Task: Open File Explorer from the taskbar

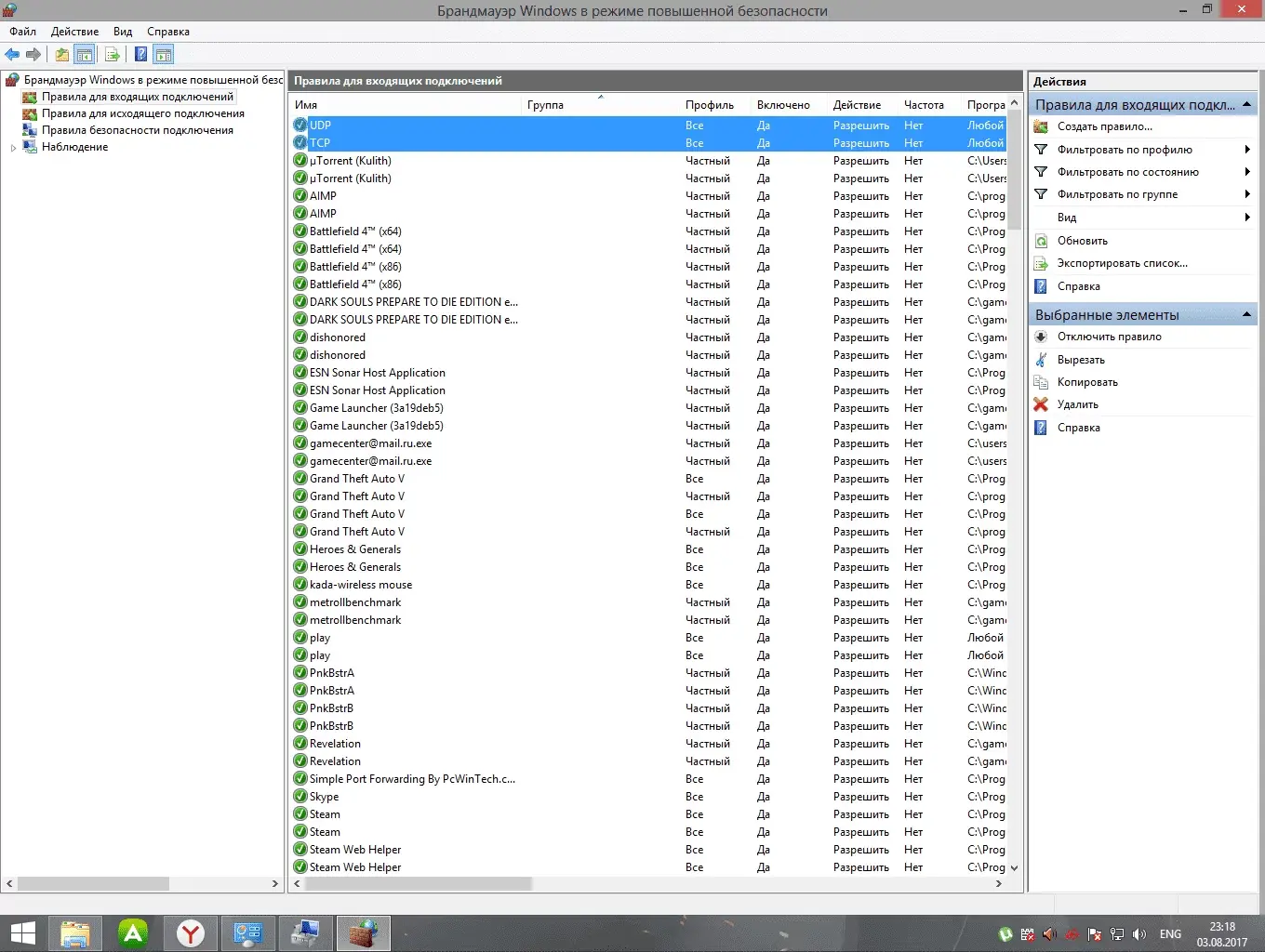Action: (x=75, y=933)
